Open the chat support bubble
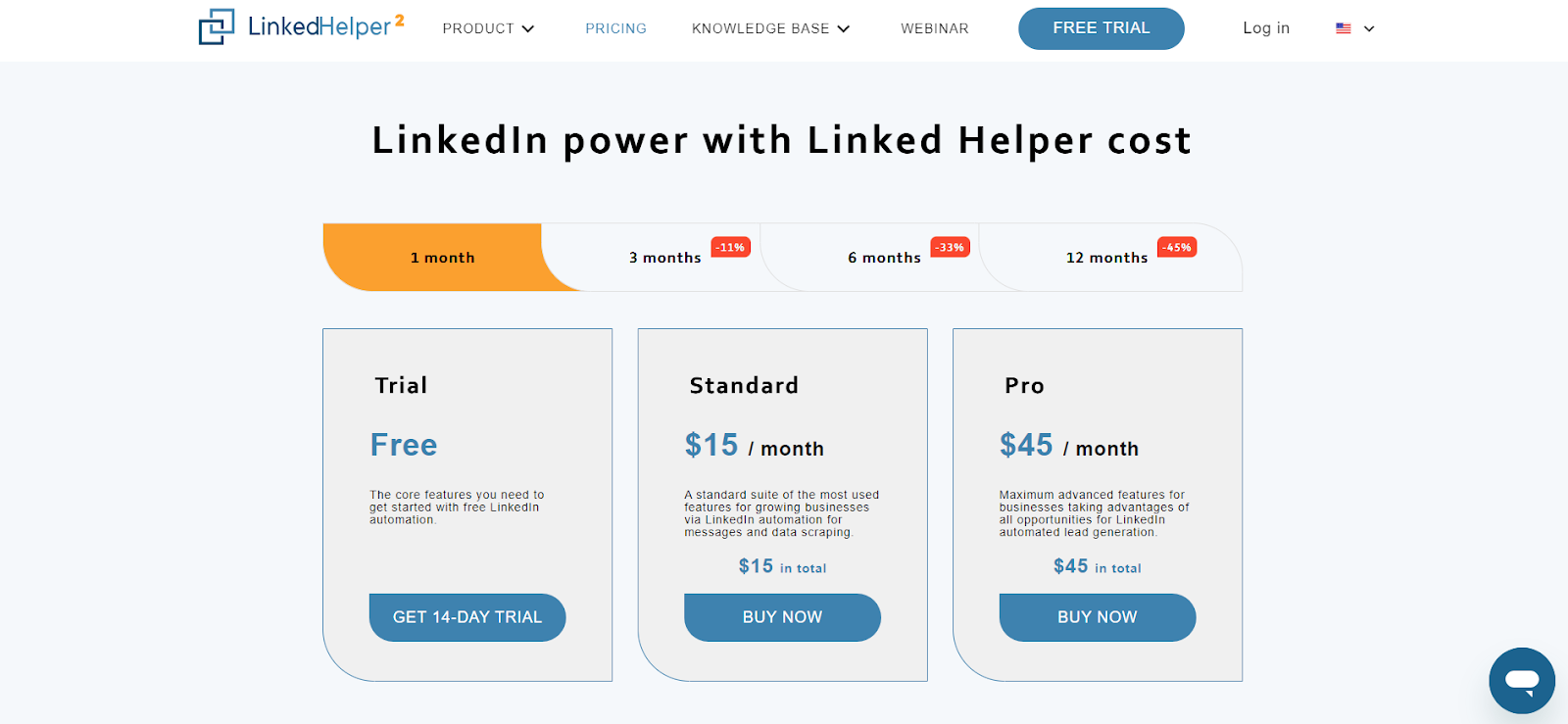 click(1521, 680)
